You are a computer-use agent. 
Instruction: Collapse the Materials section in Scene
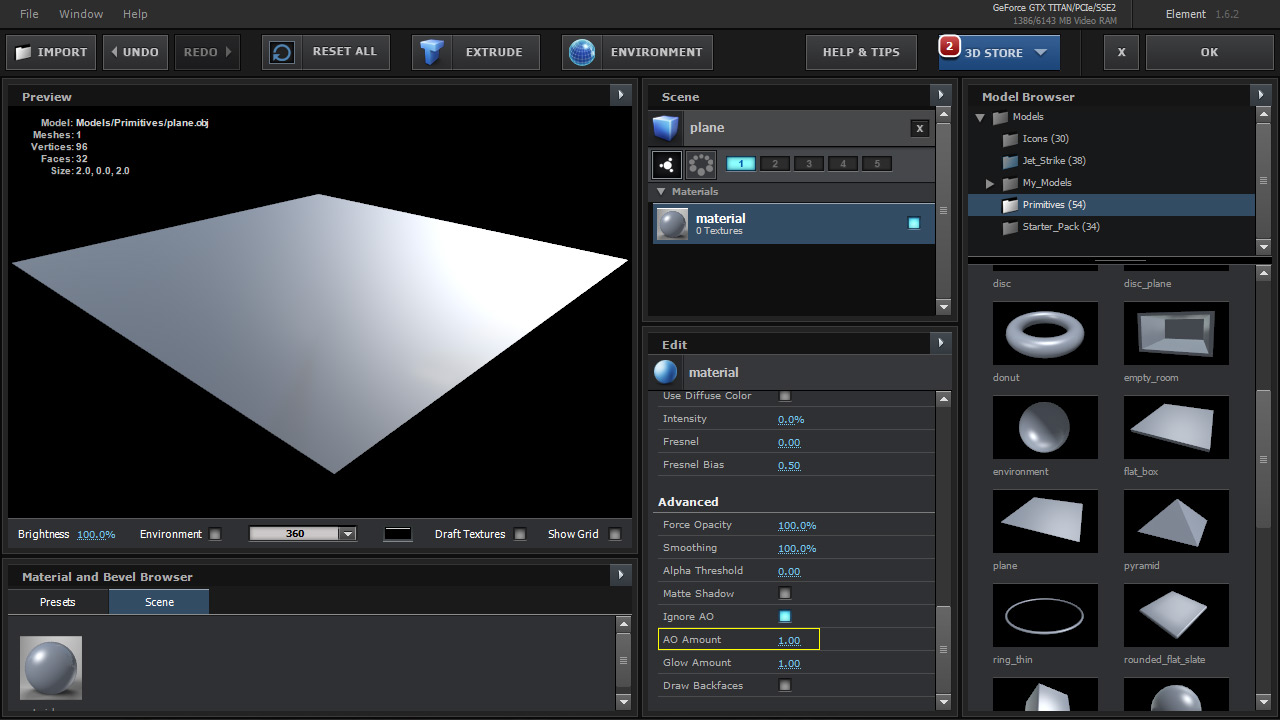(661, 191)
